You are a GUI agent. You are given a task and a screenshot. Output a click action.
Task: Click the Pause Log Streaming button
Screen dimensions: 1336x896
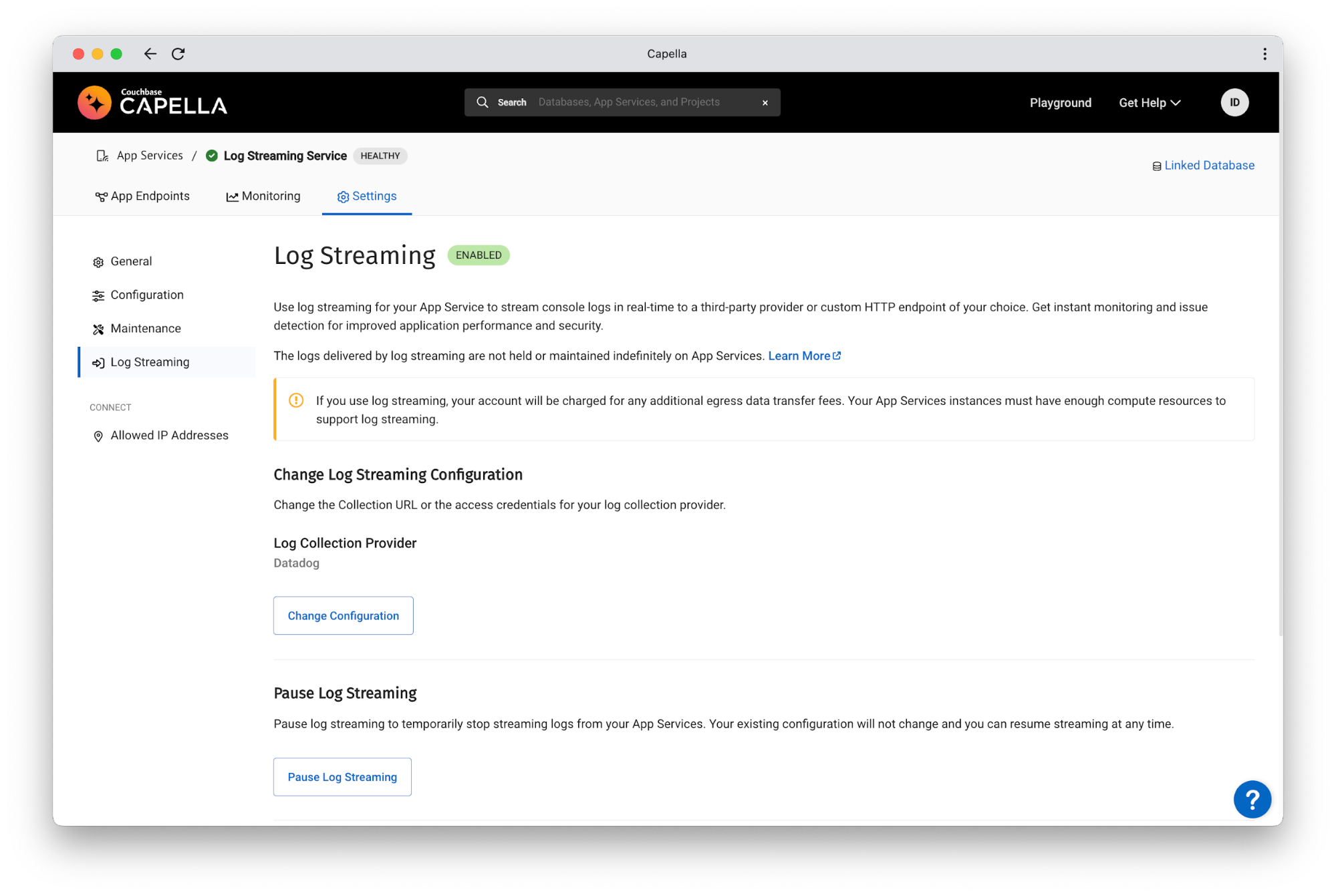[342, 776]
